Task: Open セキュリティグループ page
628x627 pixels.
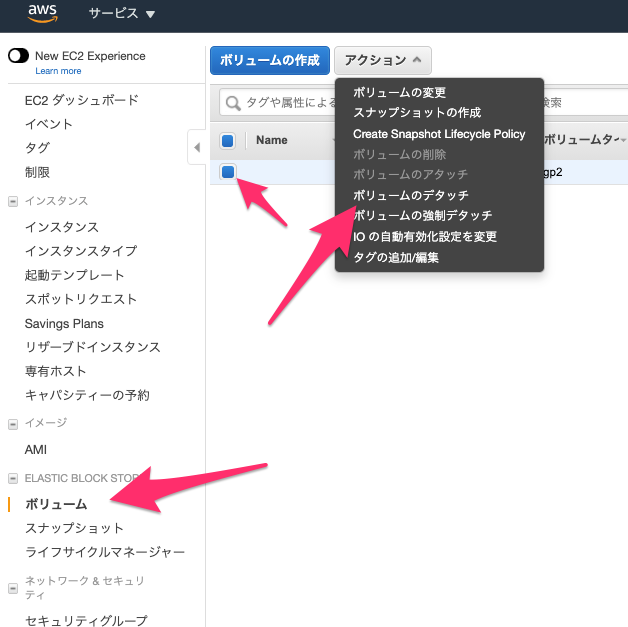Action: pyautogui.click(x=86, y=620)
